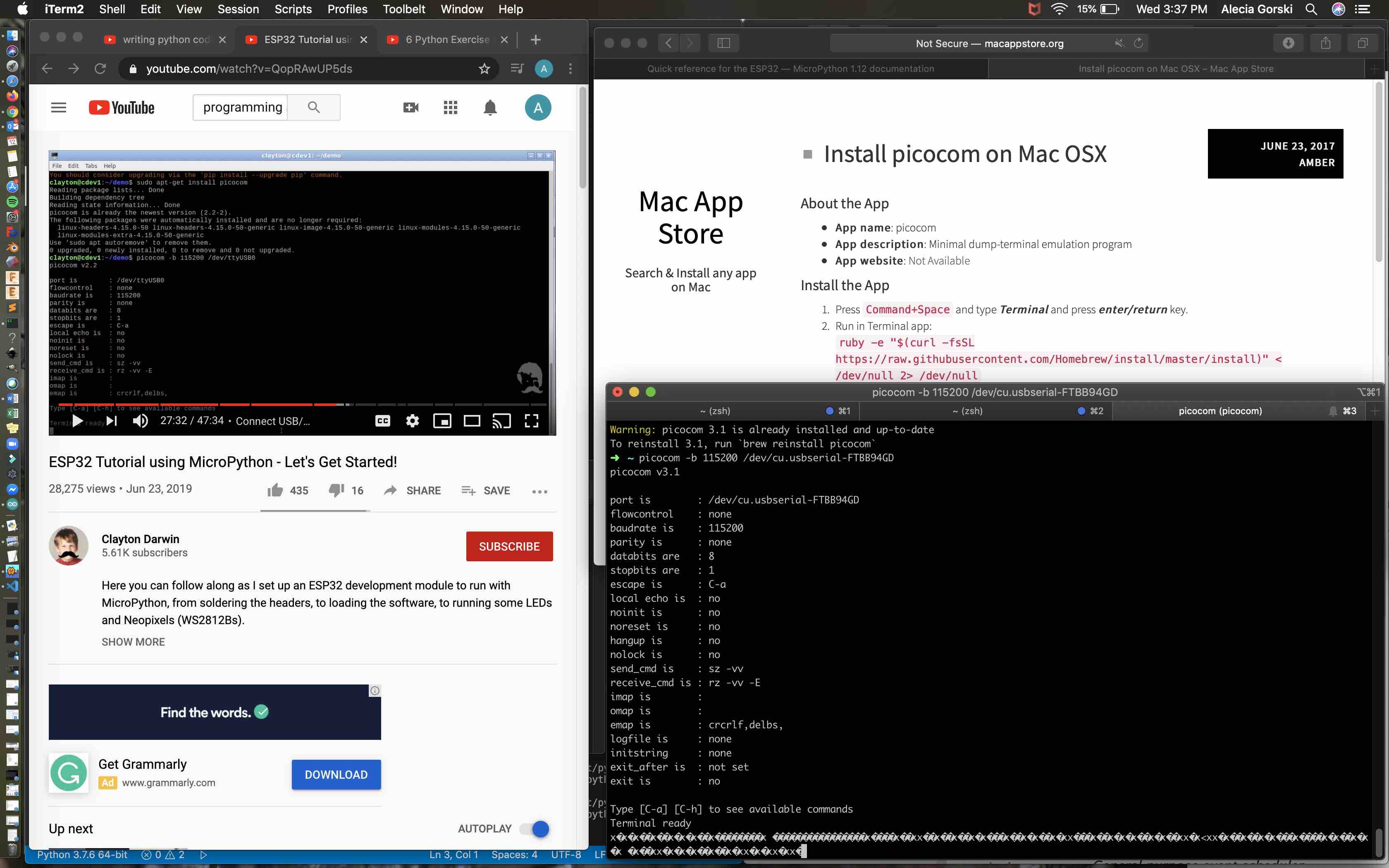Show Safari tab overview
Screen dimensions: 1389x868
pos(1363,43)
